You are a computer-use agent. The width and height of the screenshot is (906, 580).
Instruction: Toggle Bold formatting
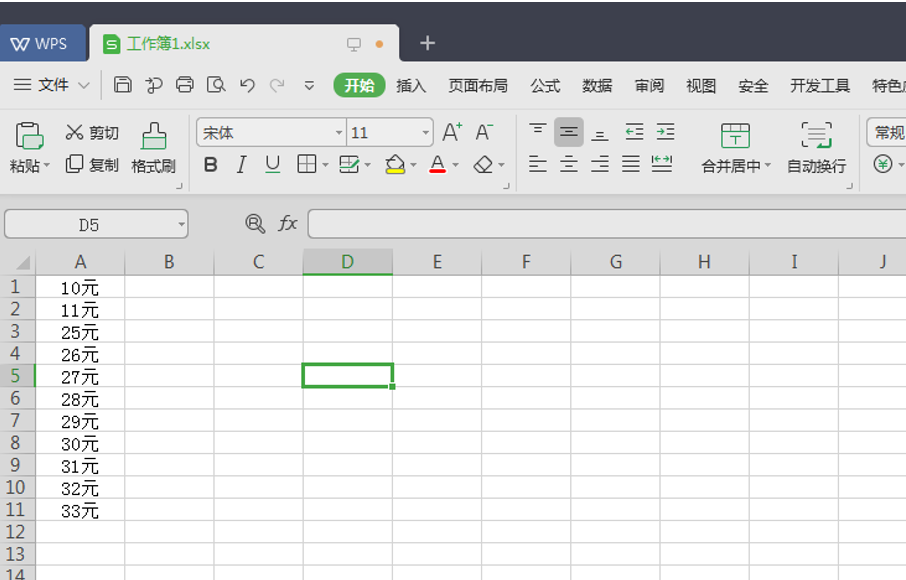[x=210, y=165]
